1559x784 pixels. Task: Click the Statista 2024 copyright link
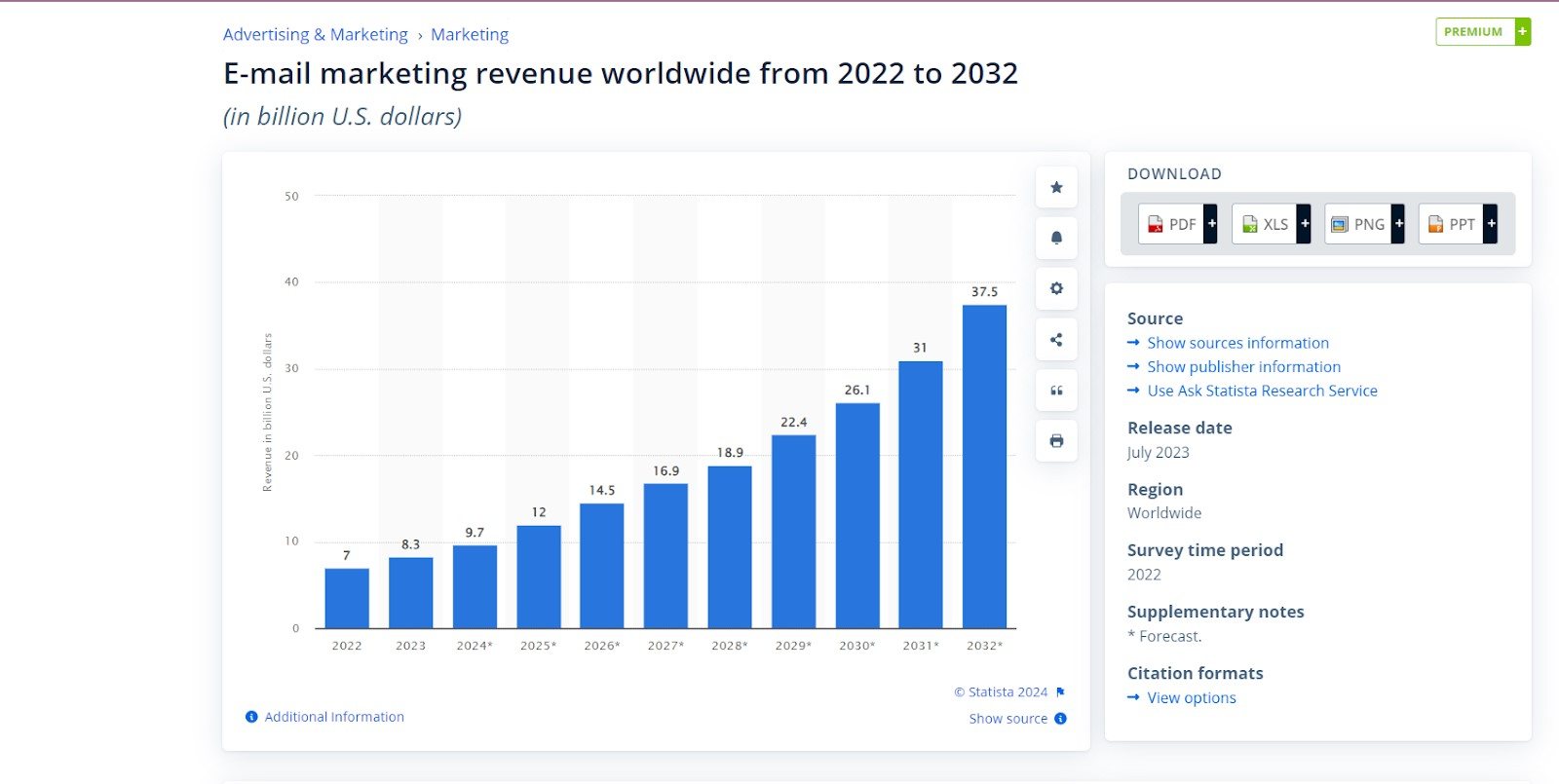pyautogui.click(x=1001, y=692)
